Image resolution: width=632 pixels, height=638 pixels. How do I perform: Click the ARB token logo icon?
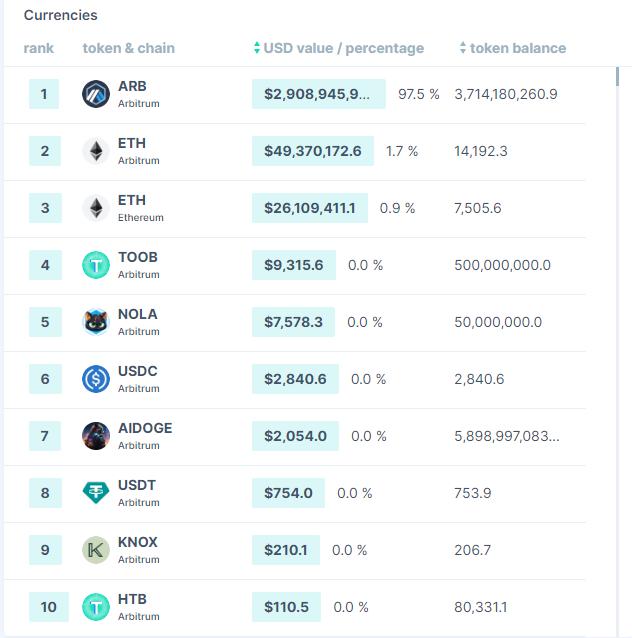click(x=96, y=94)
